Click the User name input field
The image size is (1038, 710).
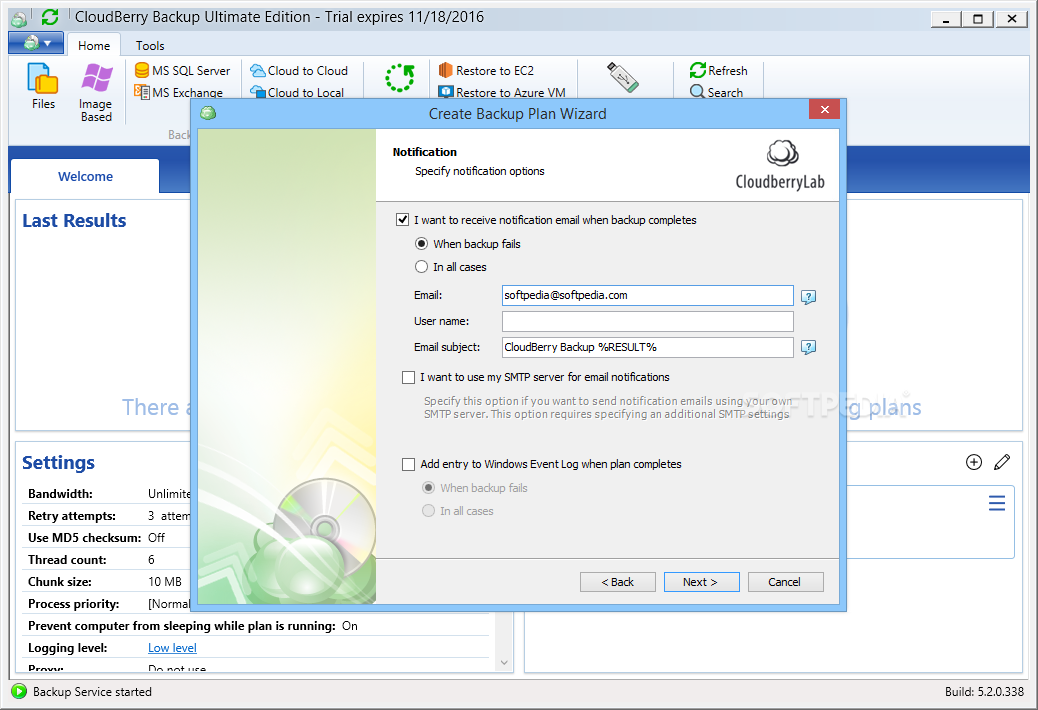(647, 322)
